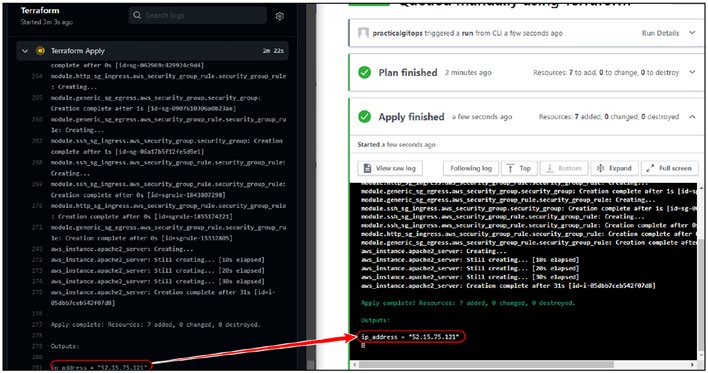Click search logs input field

[197, 15]
